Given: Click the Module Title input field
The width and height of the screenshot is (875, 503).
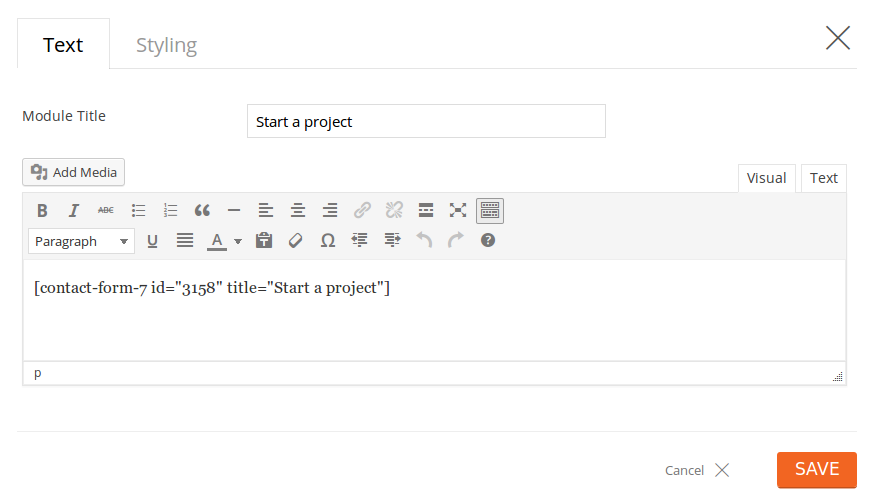Looking at the screenshot, I should pos(426,122).
